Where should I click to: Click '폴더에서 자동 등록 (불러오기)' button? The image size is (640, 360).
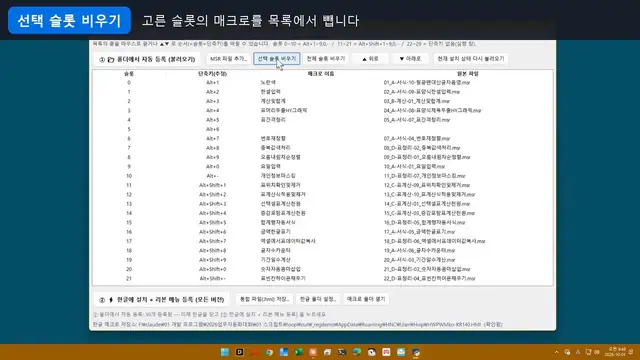pos(147,59)
